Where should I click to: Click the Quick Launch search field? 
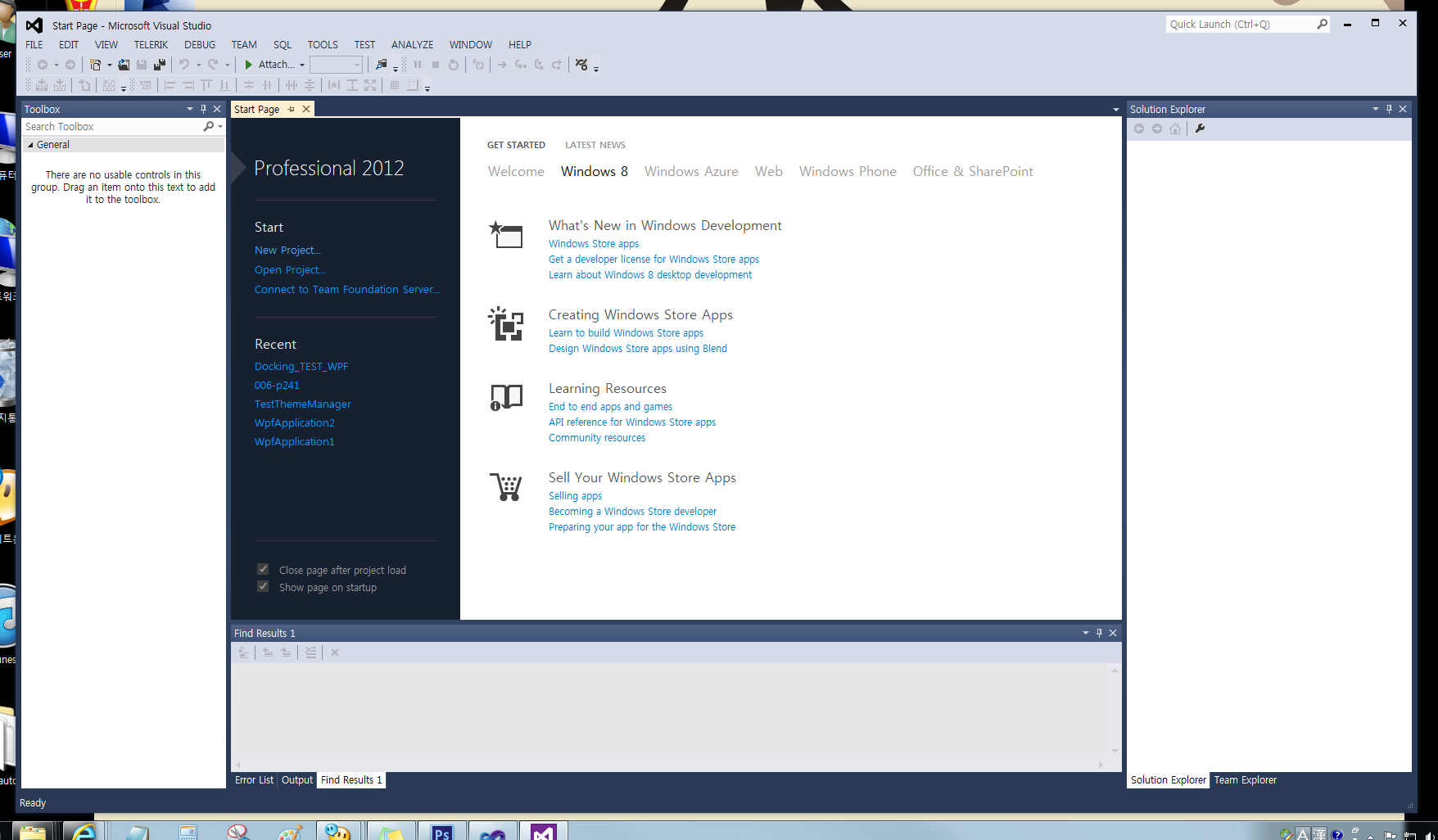(1240, 25)
